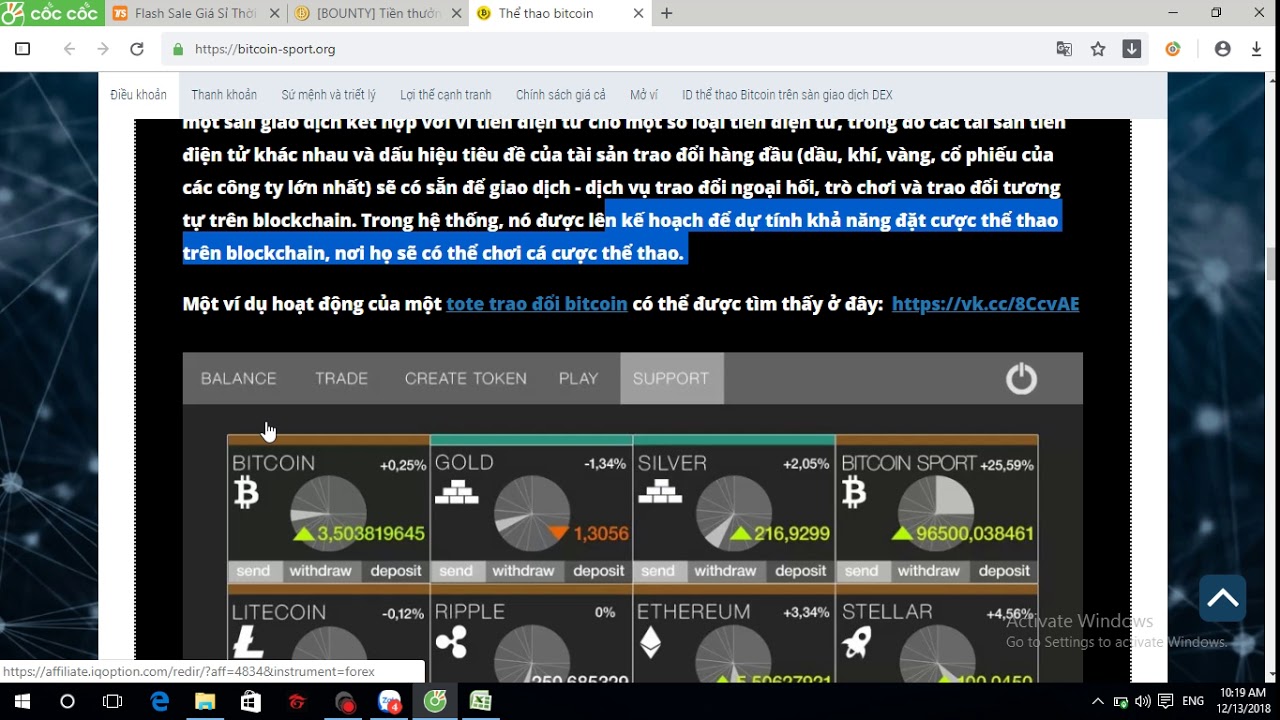This screenshot has height=720, width=1280.
Task: Open the volume control in system tray
Action: tap(1143, 702)
